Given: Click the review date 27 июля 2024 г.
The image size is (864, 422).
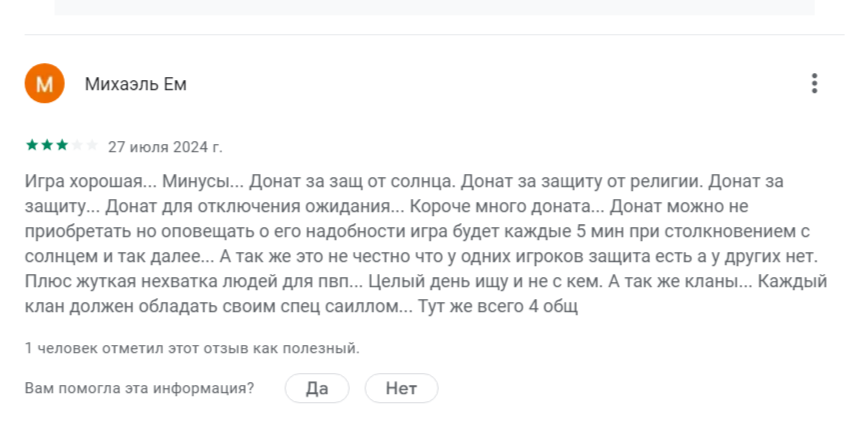Looking at the screenshot, I should click(165, 147).
